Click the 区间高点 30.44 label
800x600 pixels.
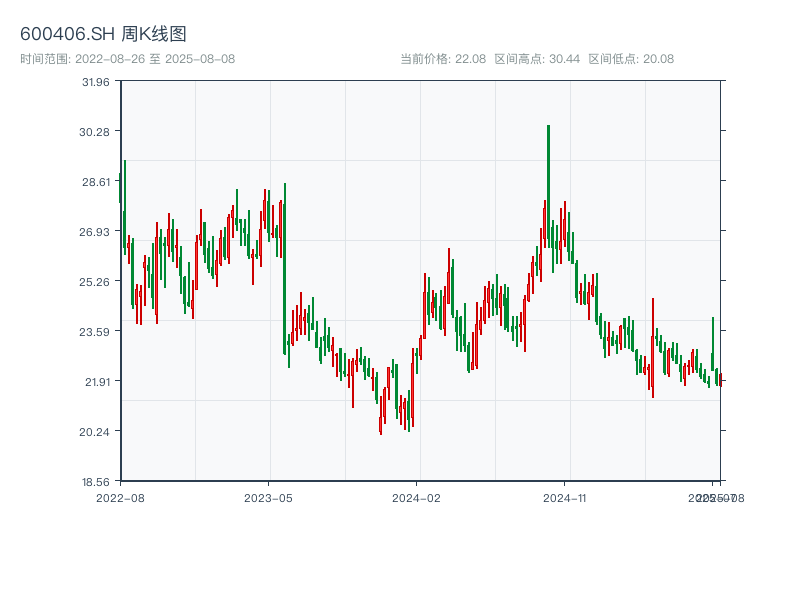point(537,59)
